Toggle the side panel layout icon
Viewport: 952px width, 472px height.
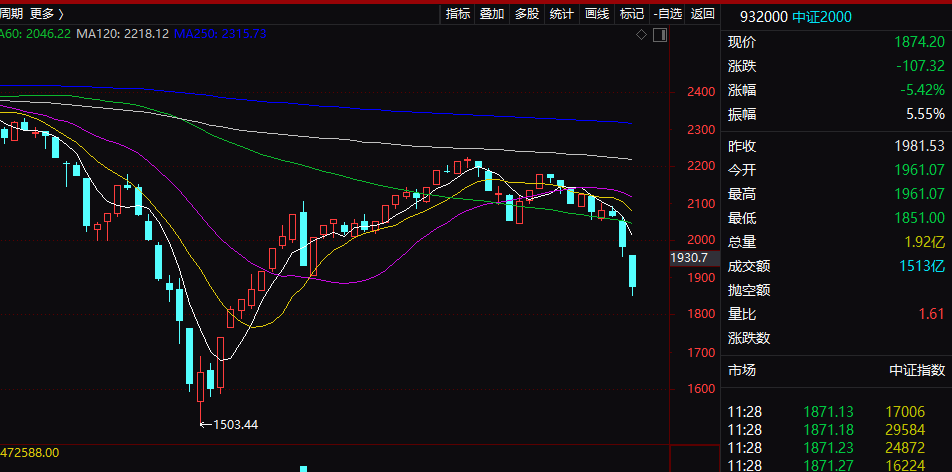point(660,35)
